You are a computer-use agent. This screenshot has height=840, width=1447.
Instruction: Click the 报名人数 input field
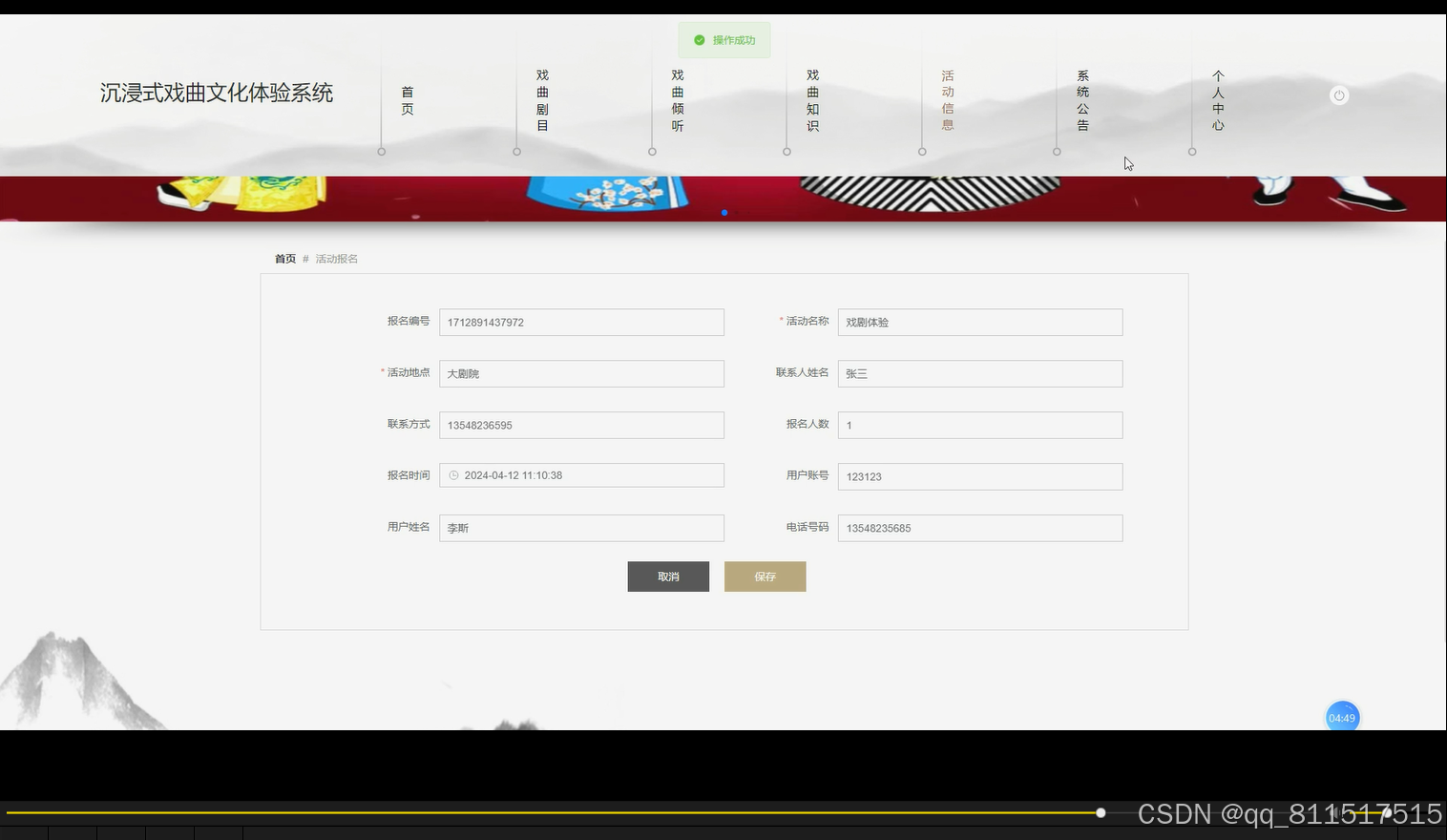pyautogui.click(x=979, y=425)
